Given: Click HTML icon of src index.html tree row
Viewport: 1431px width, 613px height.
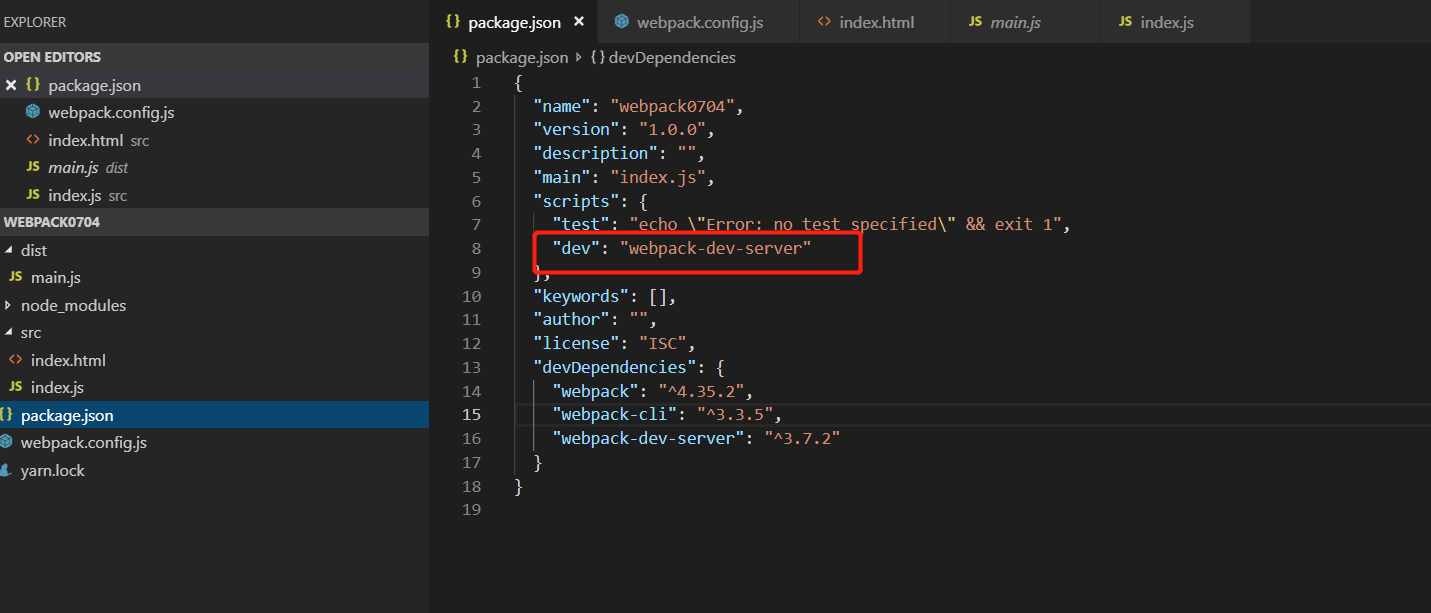Looking at the screenshot, I should (x=15, y=360).
